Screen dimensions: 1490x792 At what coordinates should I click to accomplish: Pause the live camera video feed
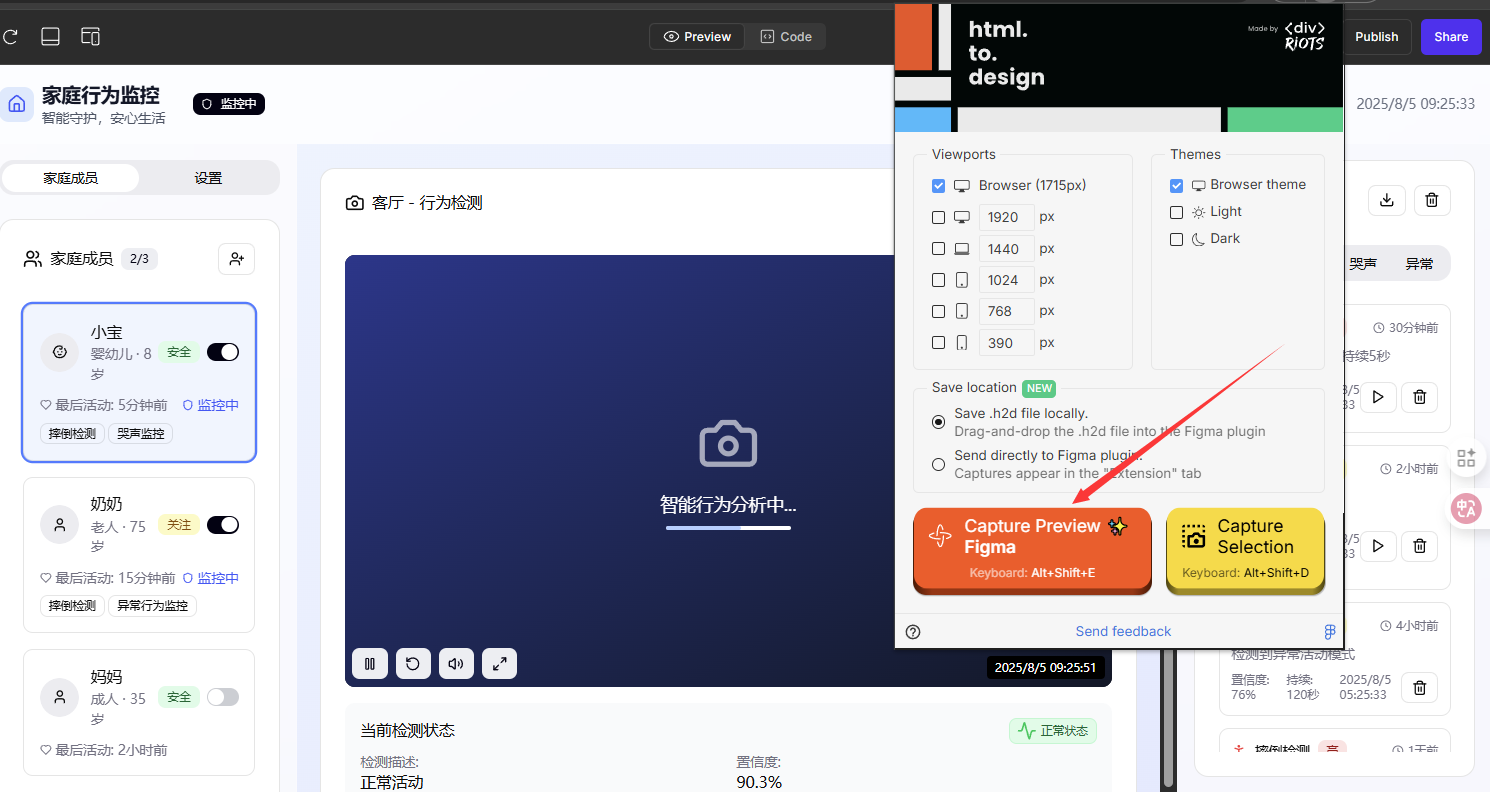pos(369,663)
